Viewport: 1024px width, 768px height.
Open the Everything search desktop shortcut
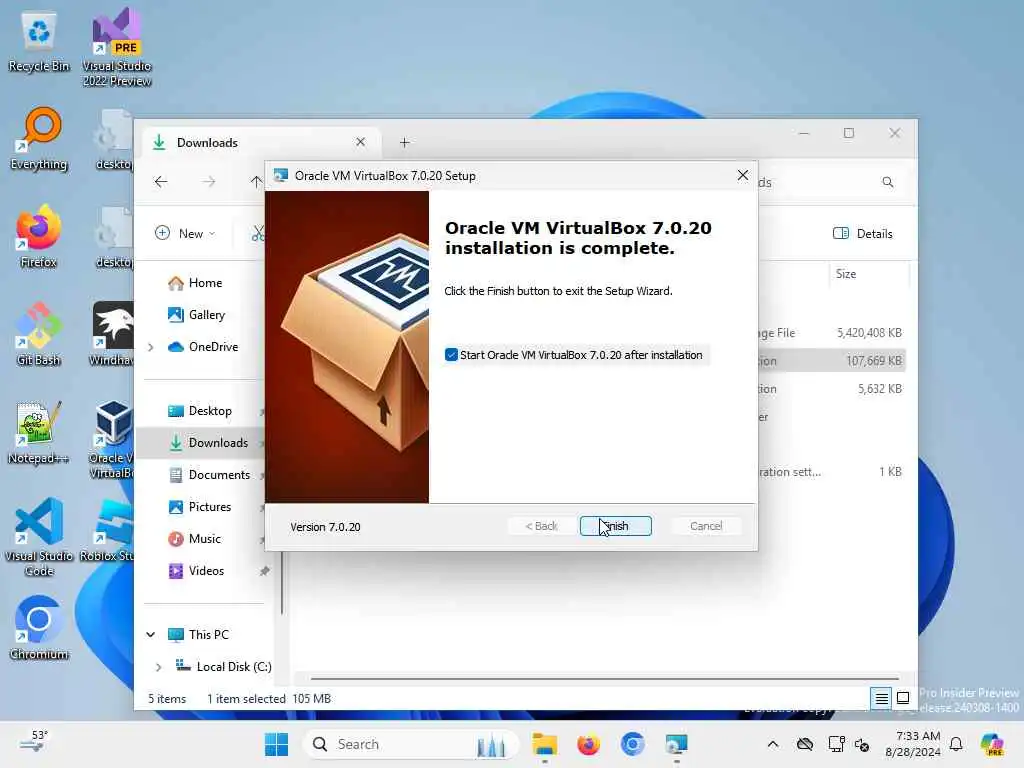[39, 139]
